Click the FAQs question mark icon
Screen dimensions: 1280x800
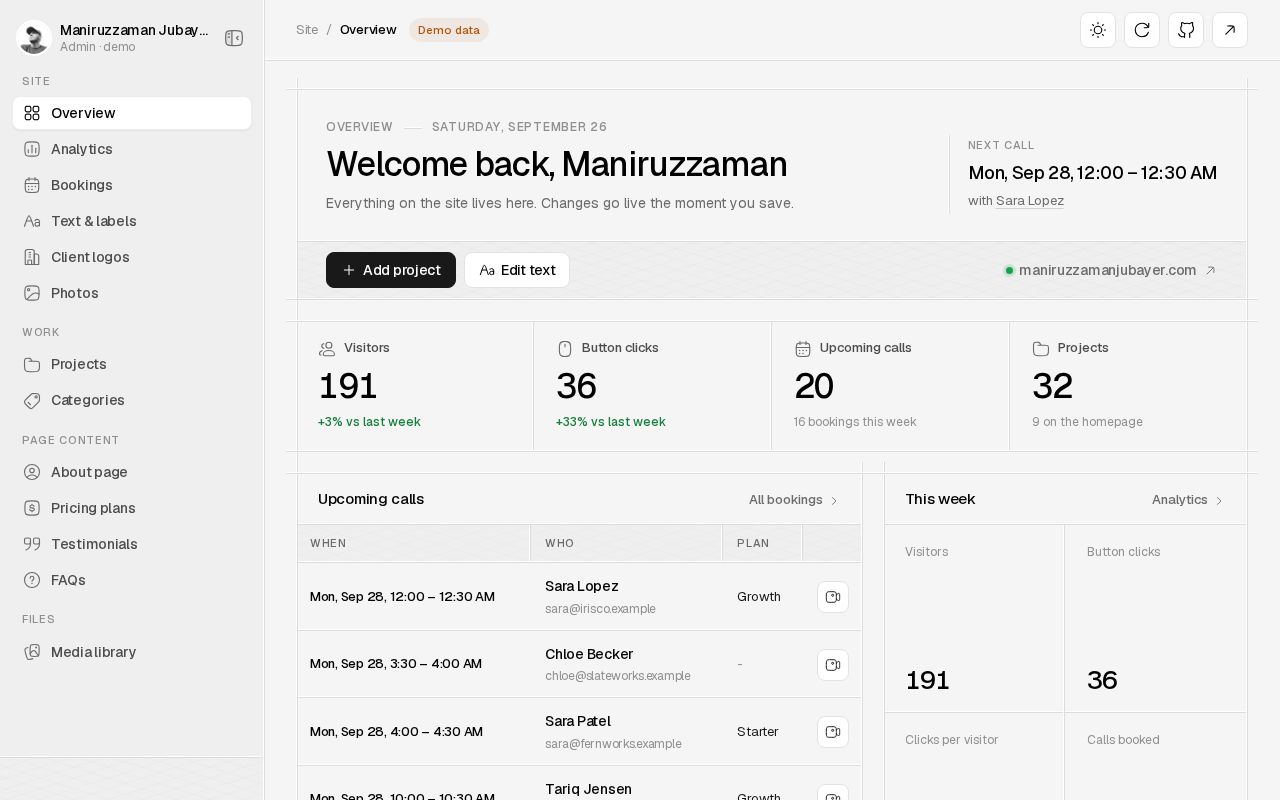pyautogui.click(x=32, y=580)
